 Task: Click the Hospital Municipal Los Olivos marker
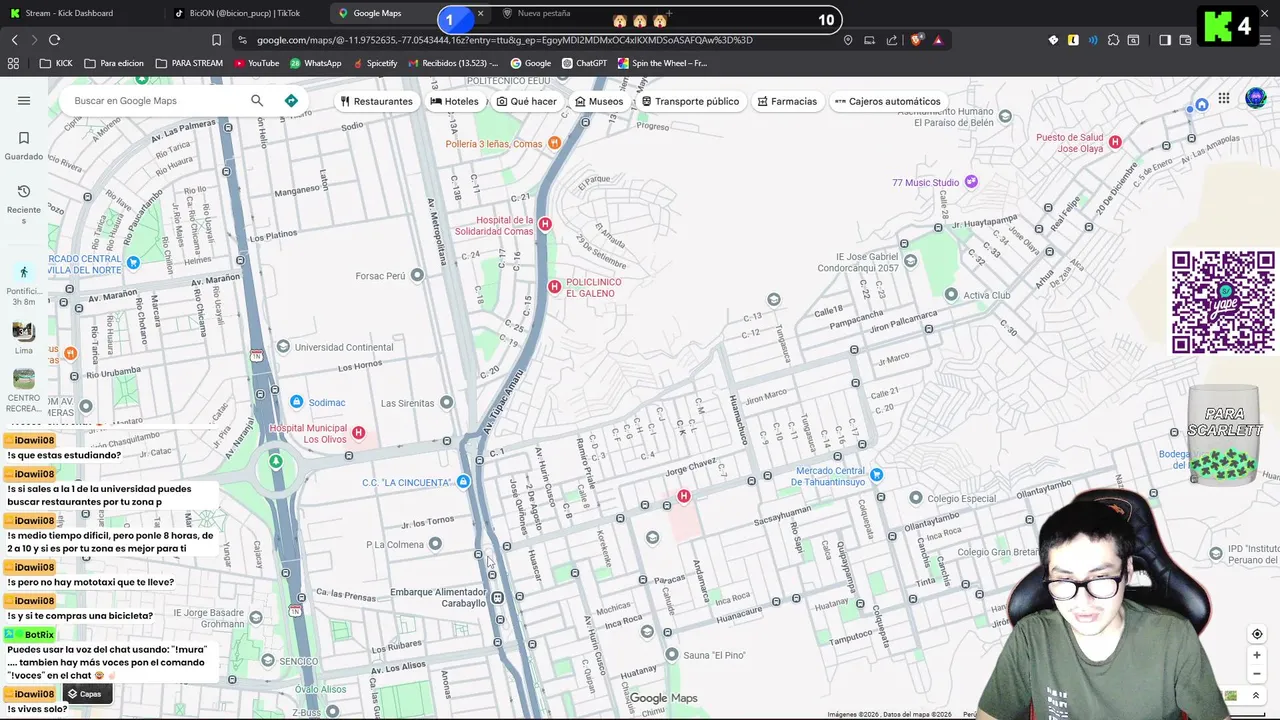tap(358, 433)
